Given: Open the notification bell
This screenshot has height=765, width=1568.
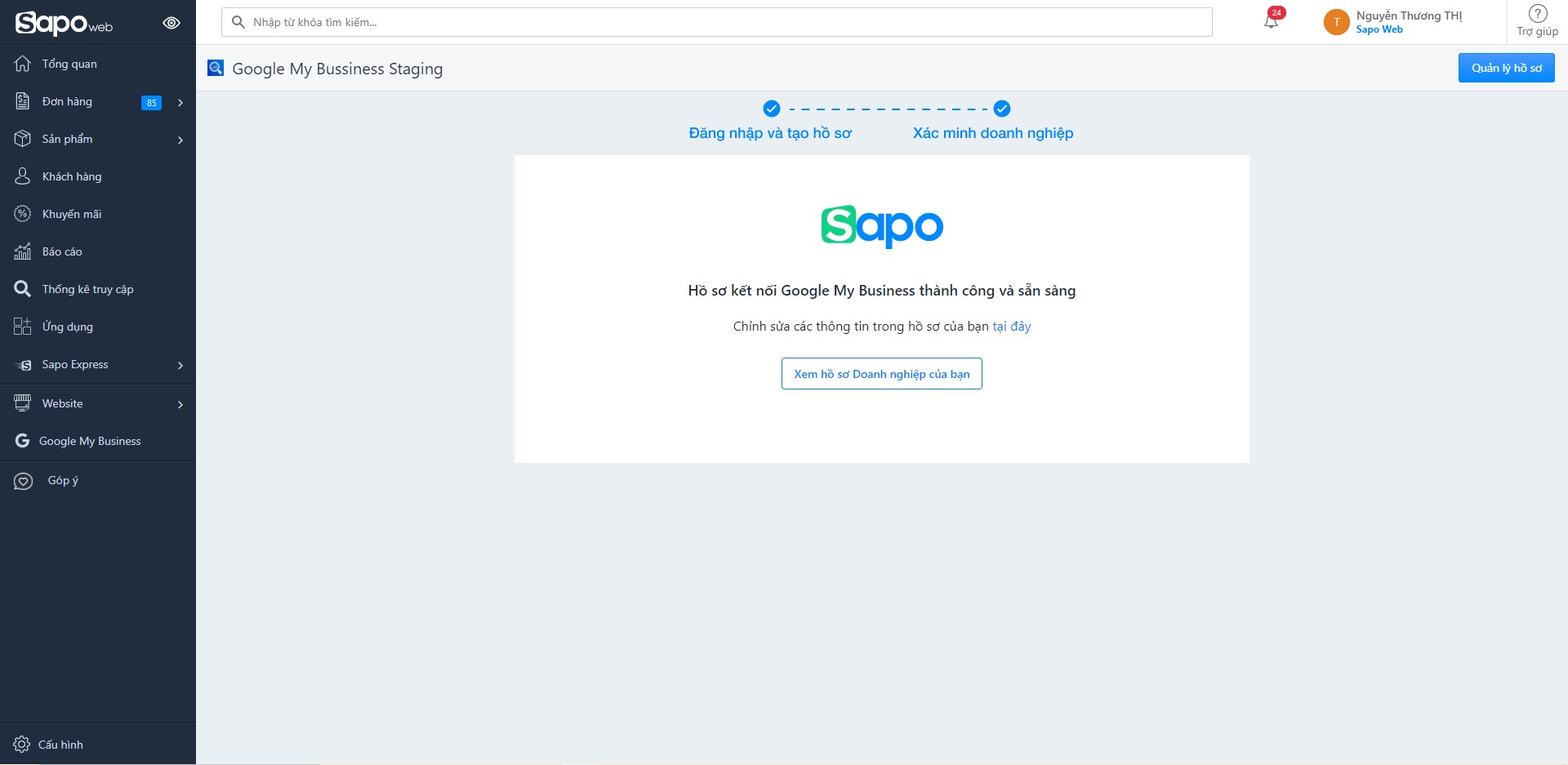Looking at the screenshot, I should coord(1271,22).
